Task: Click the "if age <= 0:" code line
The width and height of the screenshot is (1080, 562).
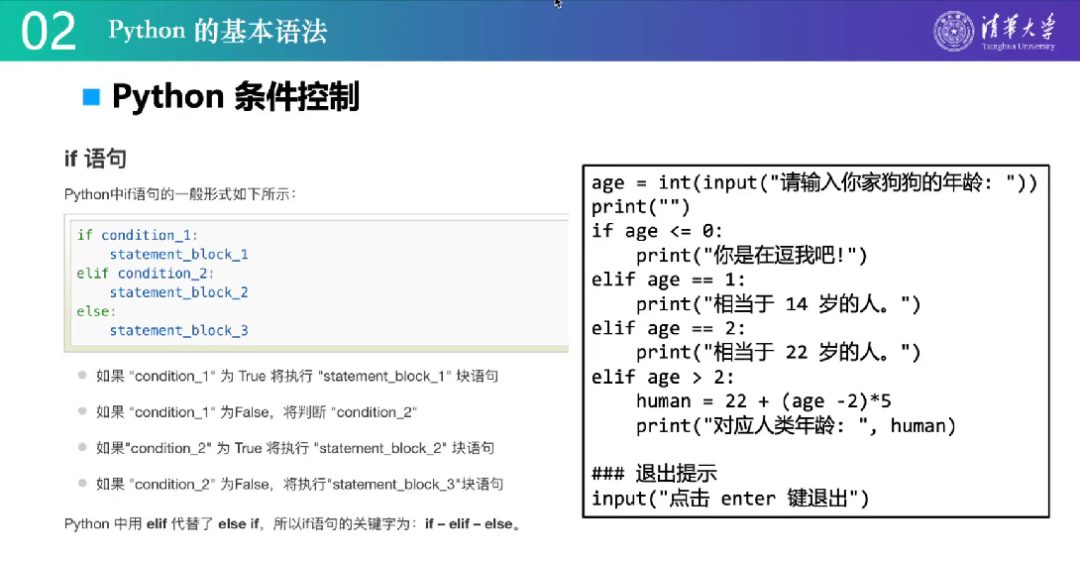Action: 656,231
